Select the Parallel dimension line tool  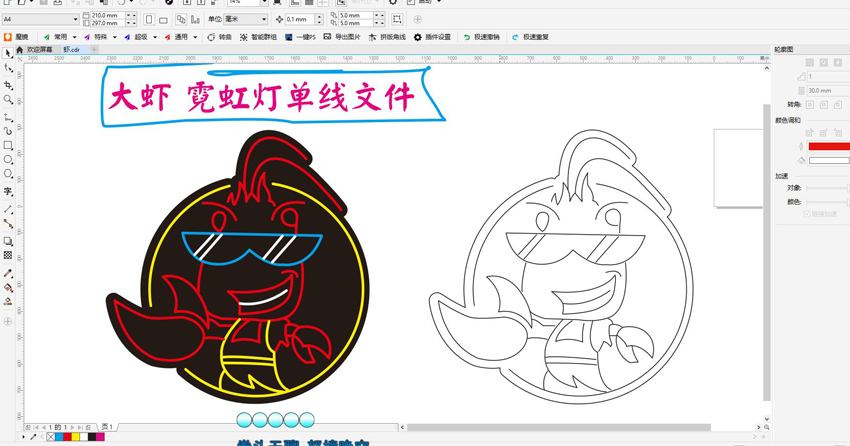click(8, 209)
